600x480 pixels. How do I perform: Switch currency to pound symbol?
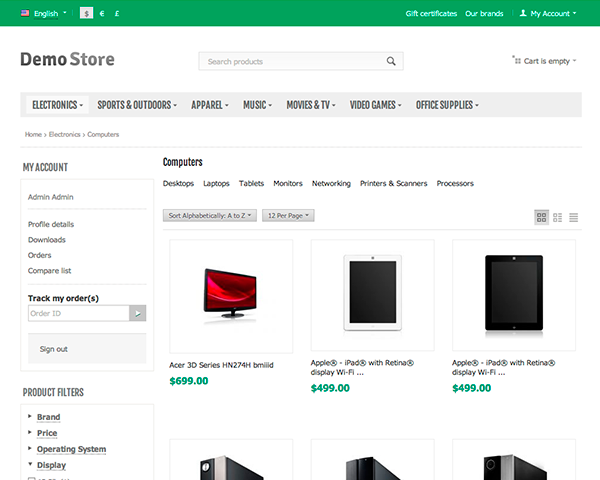pyautogui.click(x=117, y=13)
